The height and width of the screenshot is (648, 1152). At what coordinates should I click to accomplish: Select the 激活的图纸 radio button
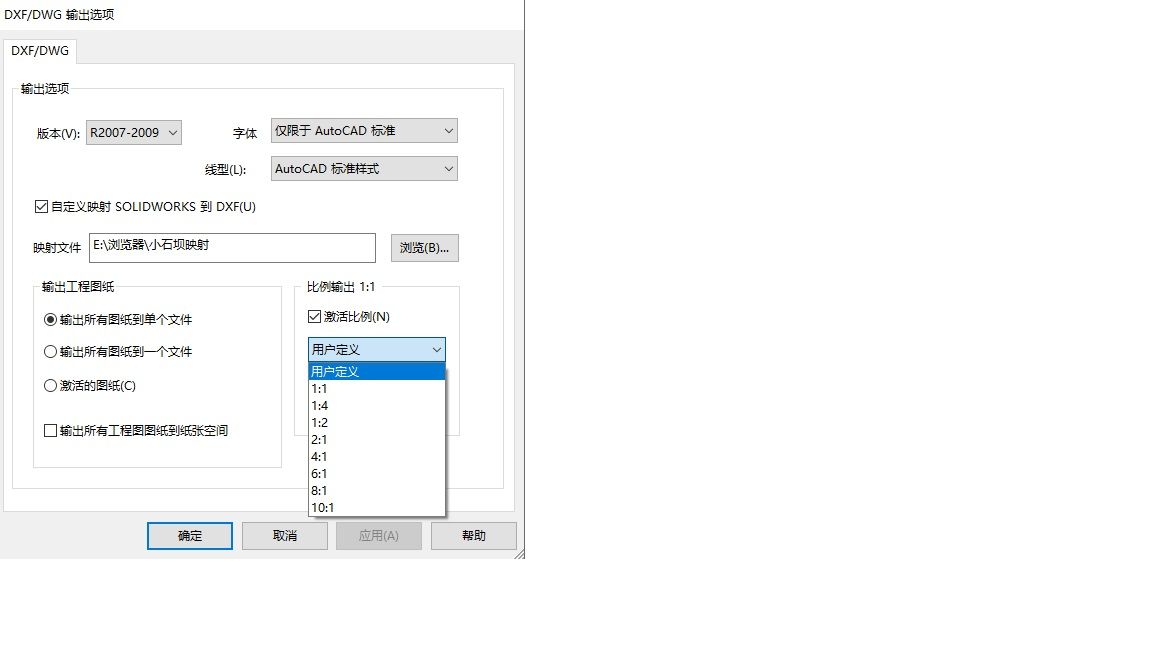point(51,386)
